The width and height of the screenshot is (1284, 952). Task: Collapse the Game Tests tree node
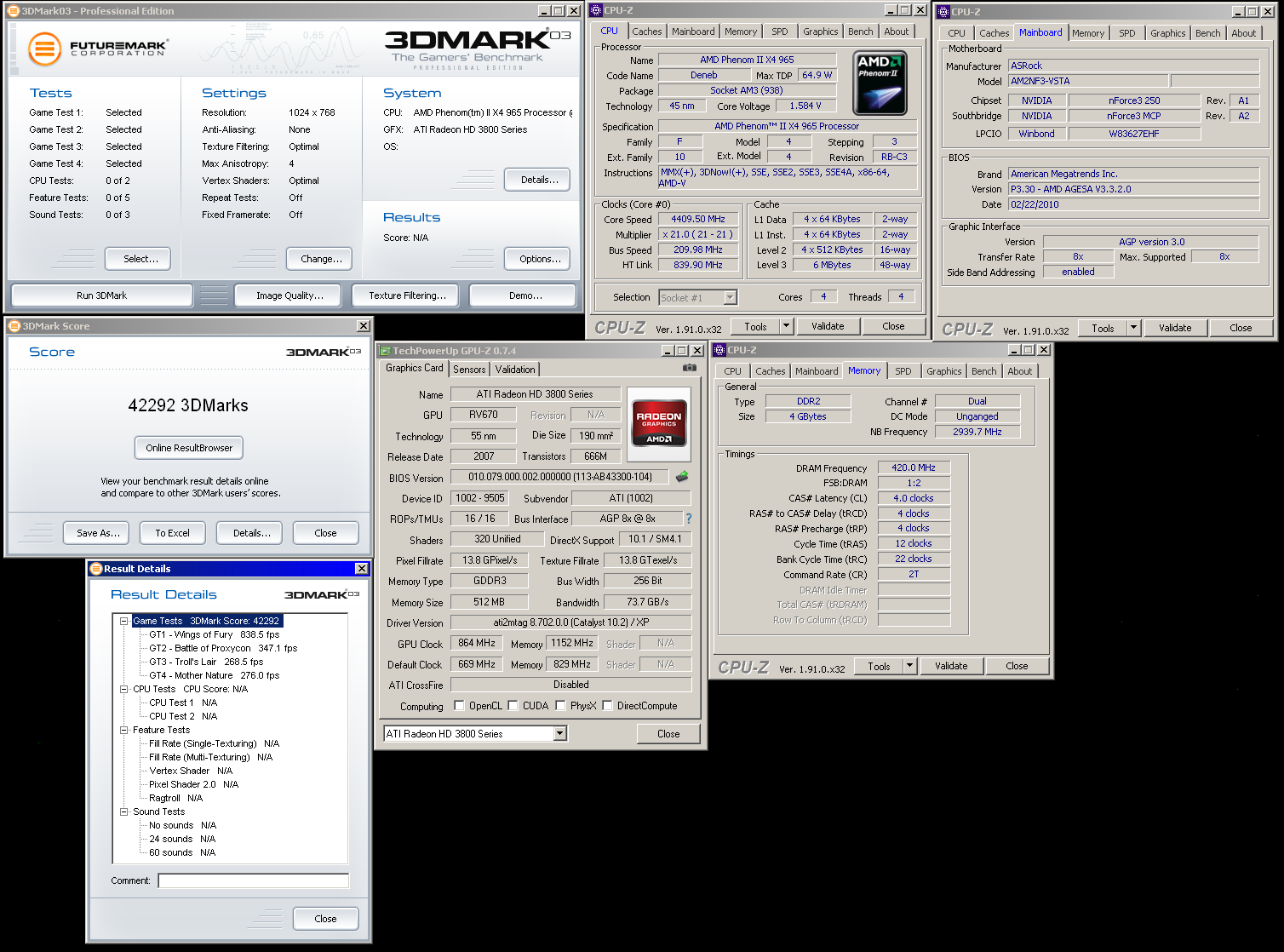123,621
